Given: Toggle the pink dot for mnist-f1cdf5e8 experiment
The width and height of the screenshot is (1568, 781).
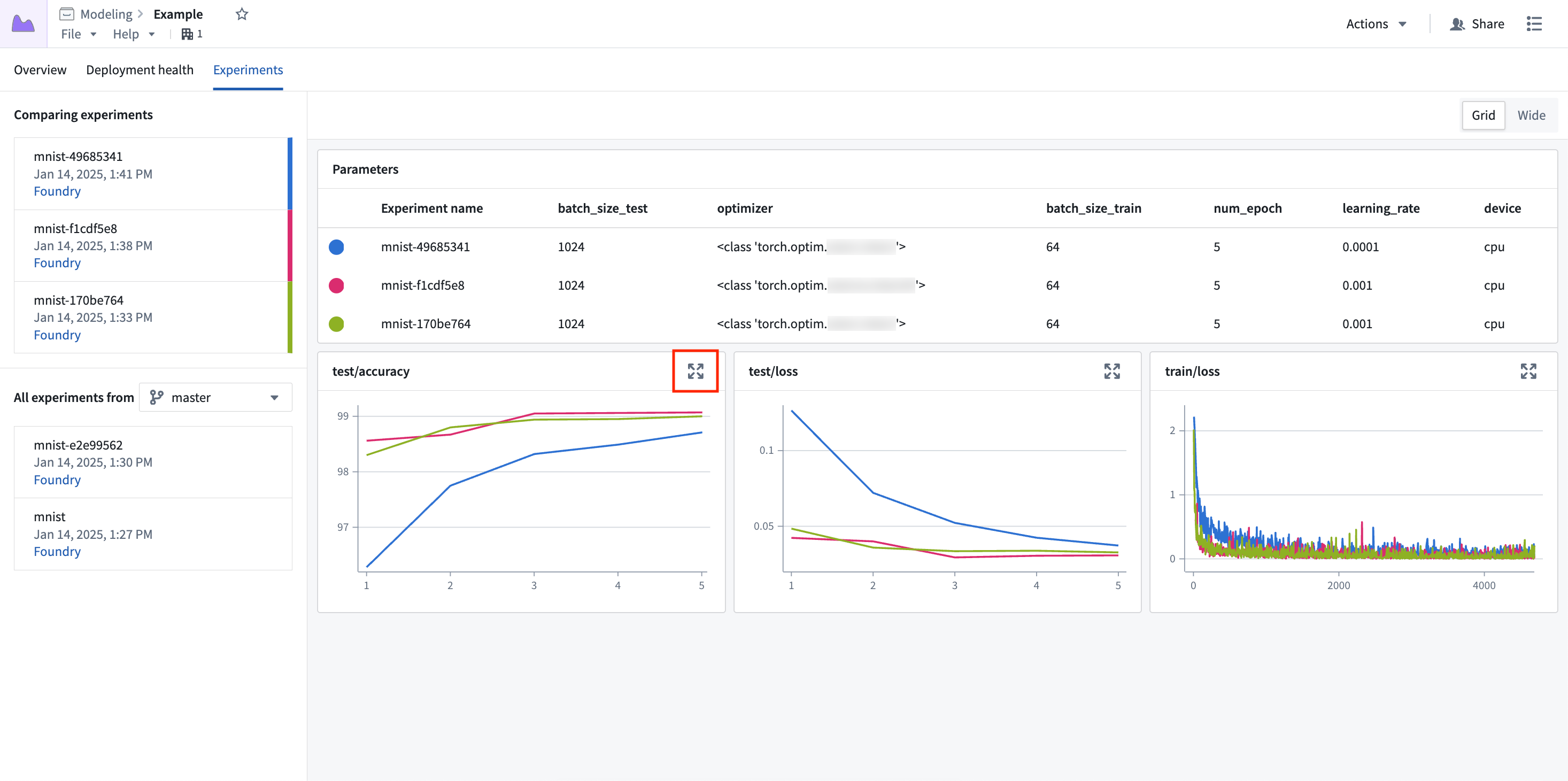Looking at the screenshot, I should (x=337, y=284).
